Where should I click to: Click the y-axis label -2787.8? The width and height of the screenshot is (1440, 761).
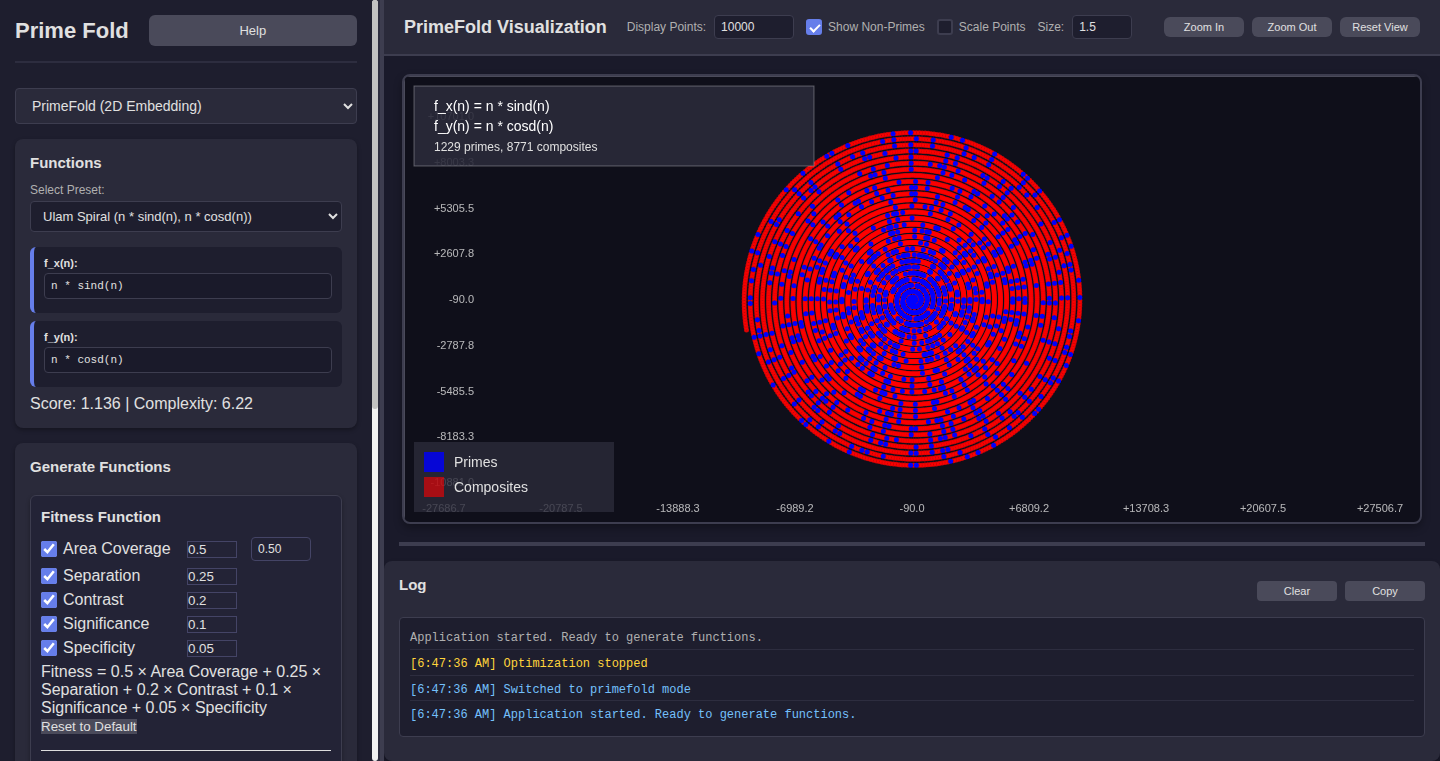click(456, 345)
